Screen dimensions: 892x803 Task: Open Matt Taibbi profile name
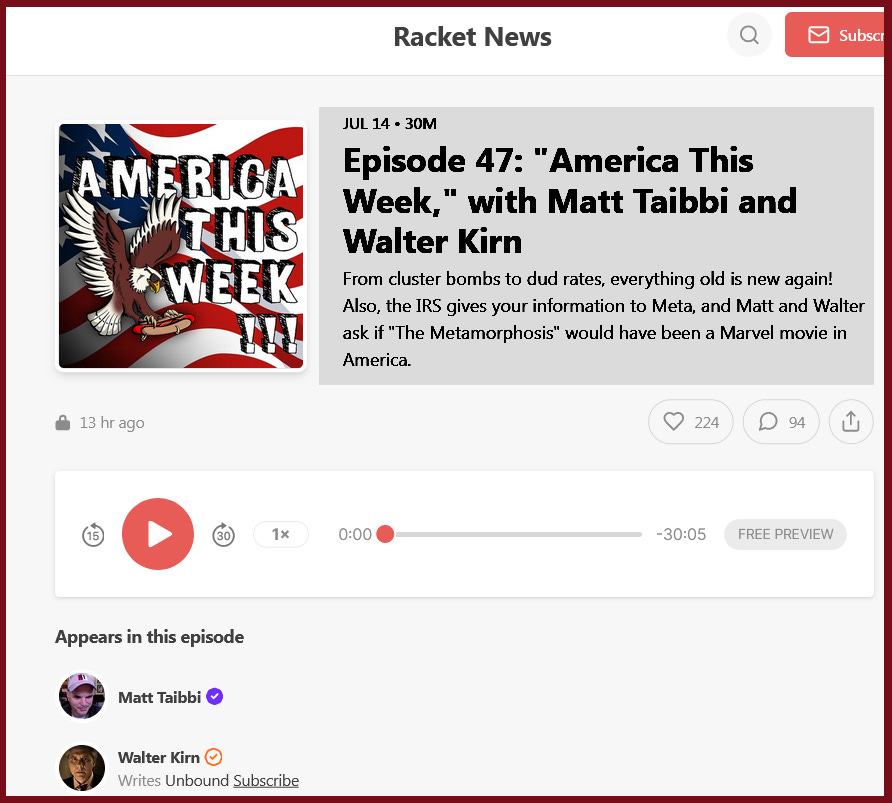159,697
